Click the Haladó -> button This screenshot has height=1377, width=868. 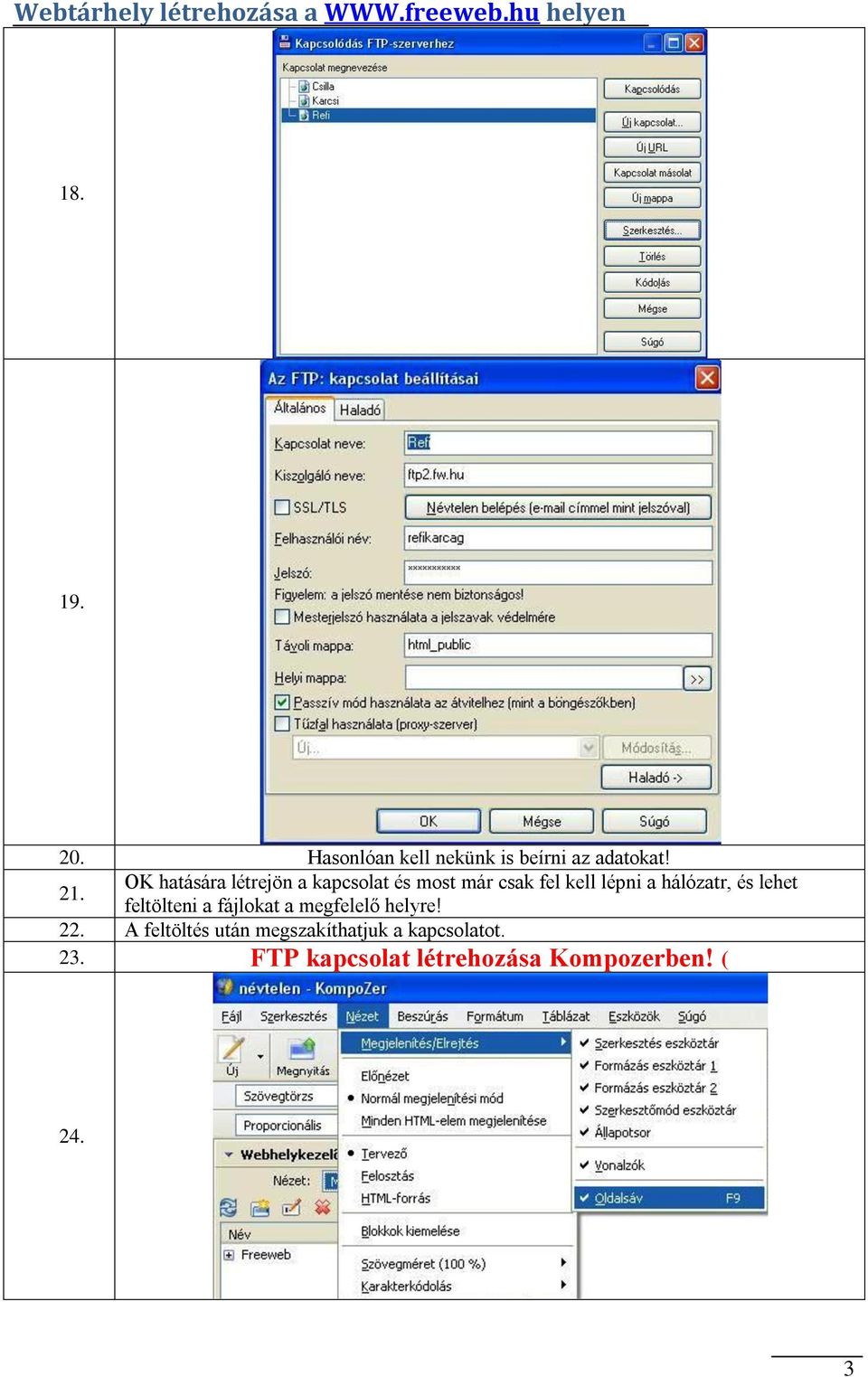(x=656, y=778)
